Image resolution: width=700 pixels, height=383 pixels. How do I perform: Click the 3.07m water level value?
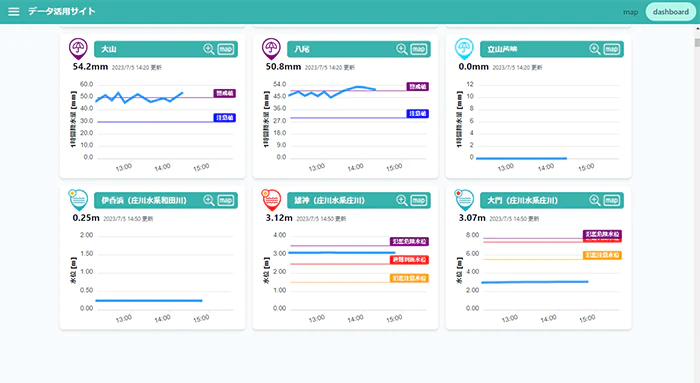(472, 218)
